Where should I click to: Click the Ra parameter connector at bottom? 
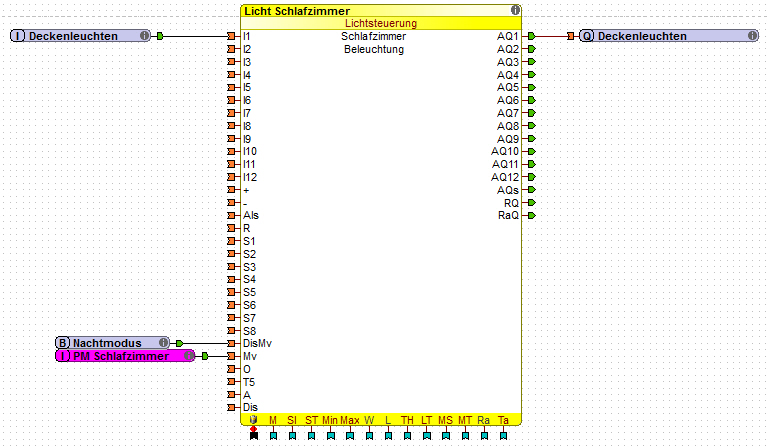pos(484,435)
